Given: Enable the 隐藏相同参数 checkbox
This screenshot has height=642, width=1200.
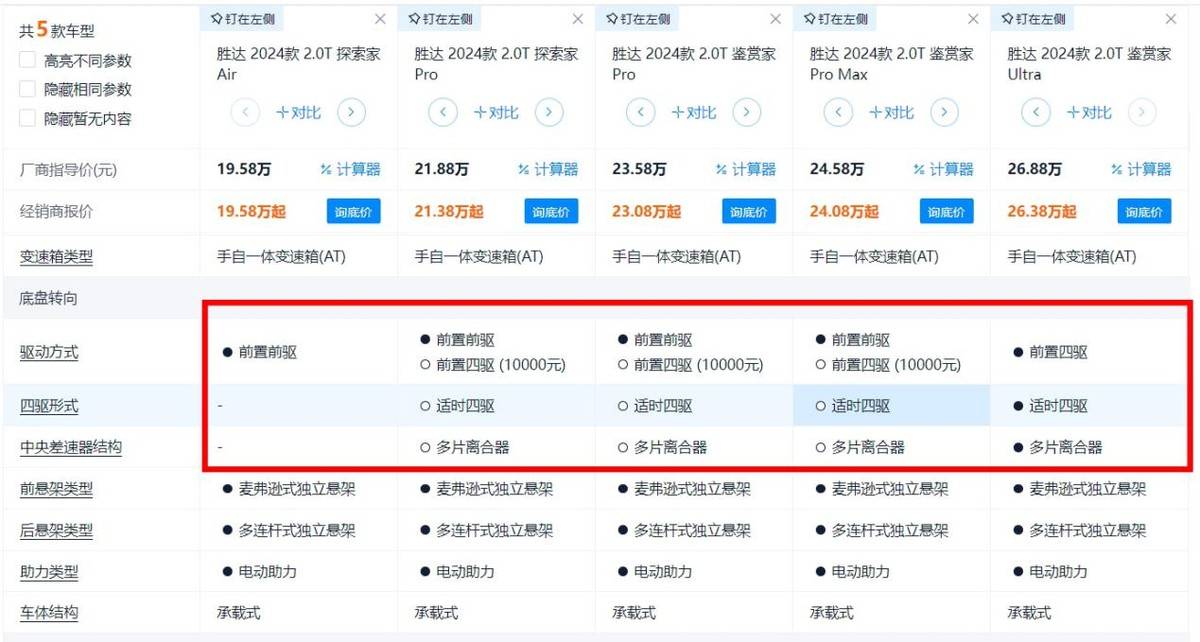Looking at the screenshot, I should click(28, 90).
